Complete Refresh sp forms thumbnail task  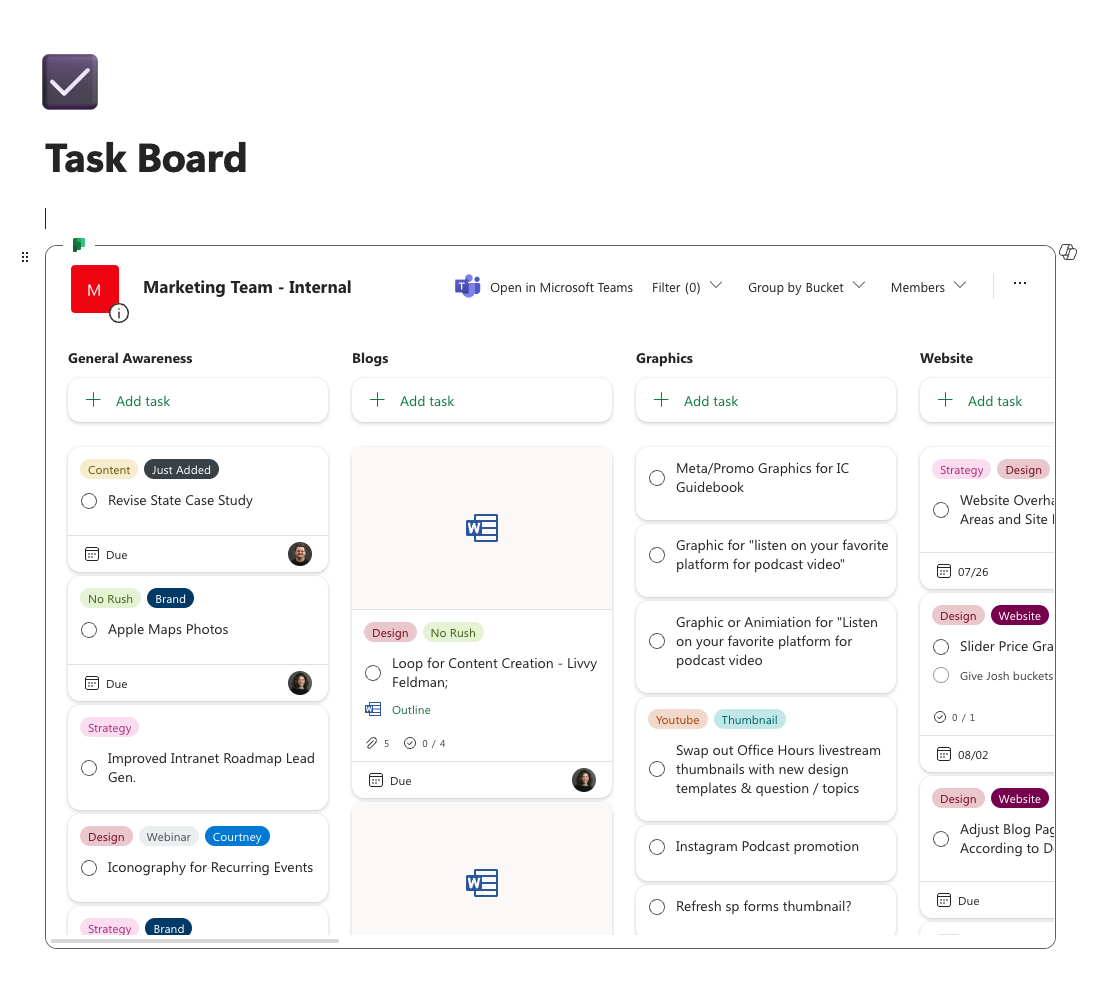click(657, 907)
